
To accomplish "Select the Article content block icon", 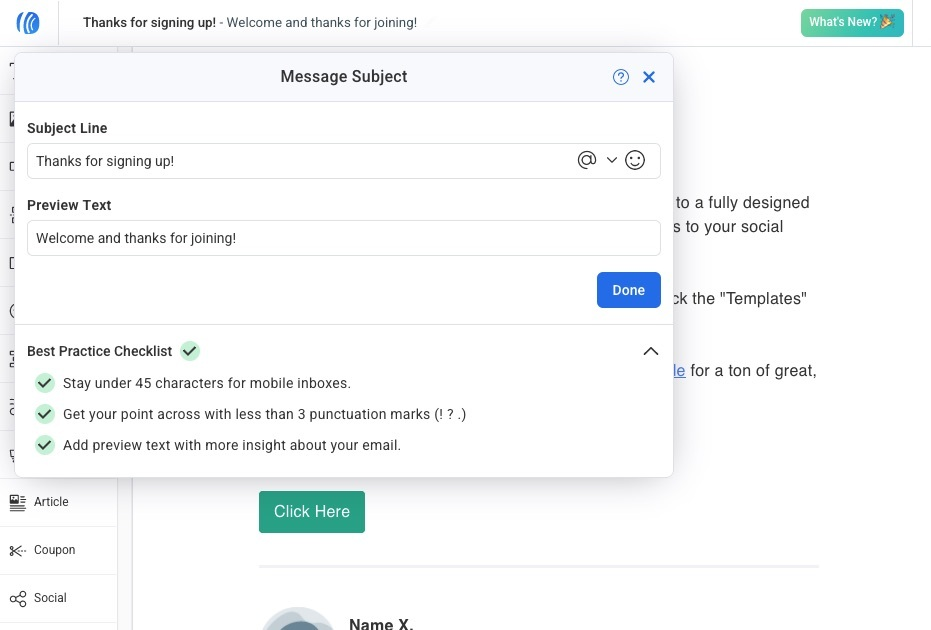I will 16,501.
